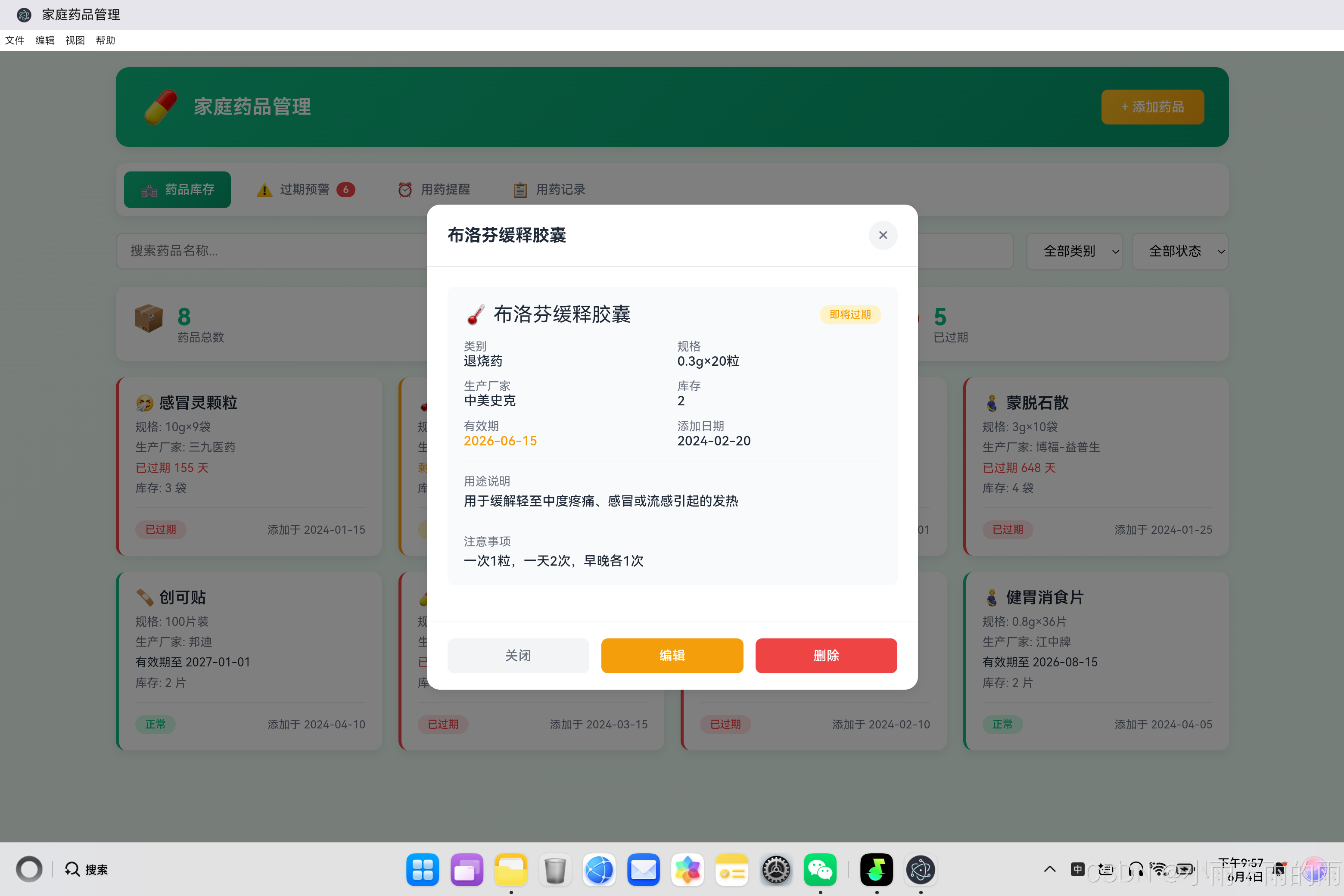The image size is (1344, 896).
Task: Expand the system tray chevron
Action: click(x=1050, y=869)
